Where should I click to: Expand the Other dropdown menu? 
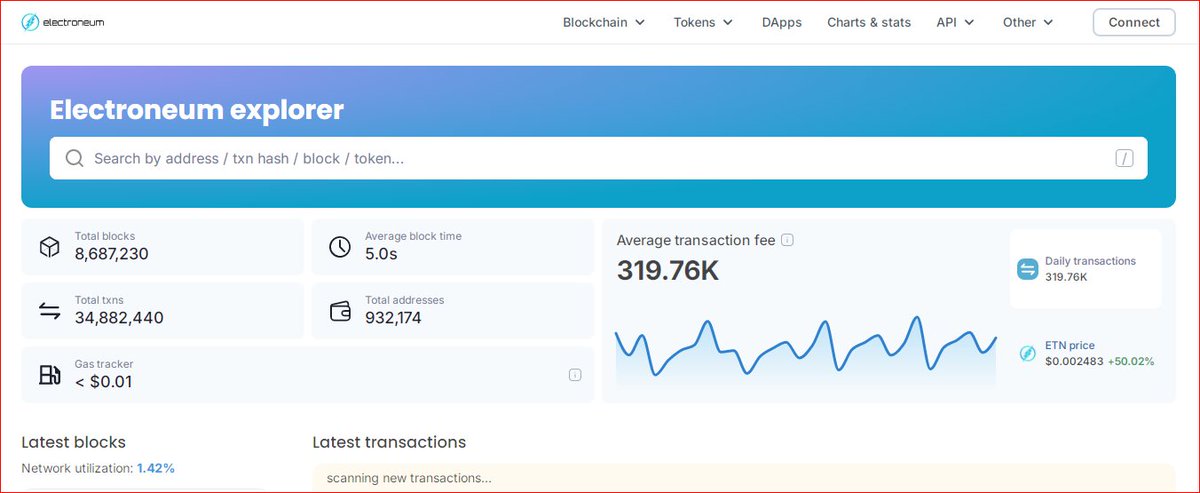(x=1028, y=22)
